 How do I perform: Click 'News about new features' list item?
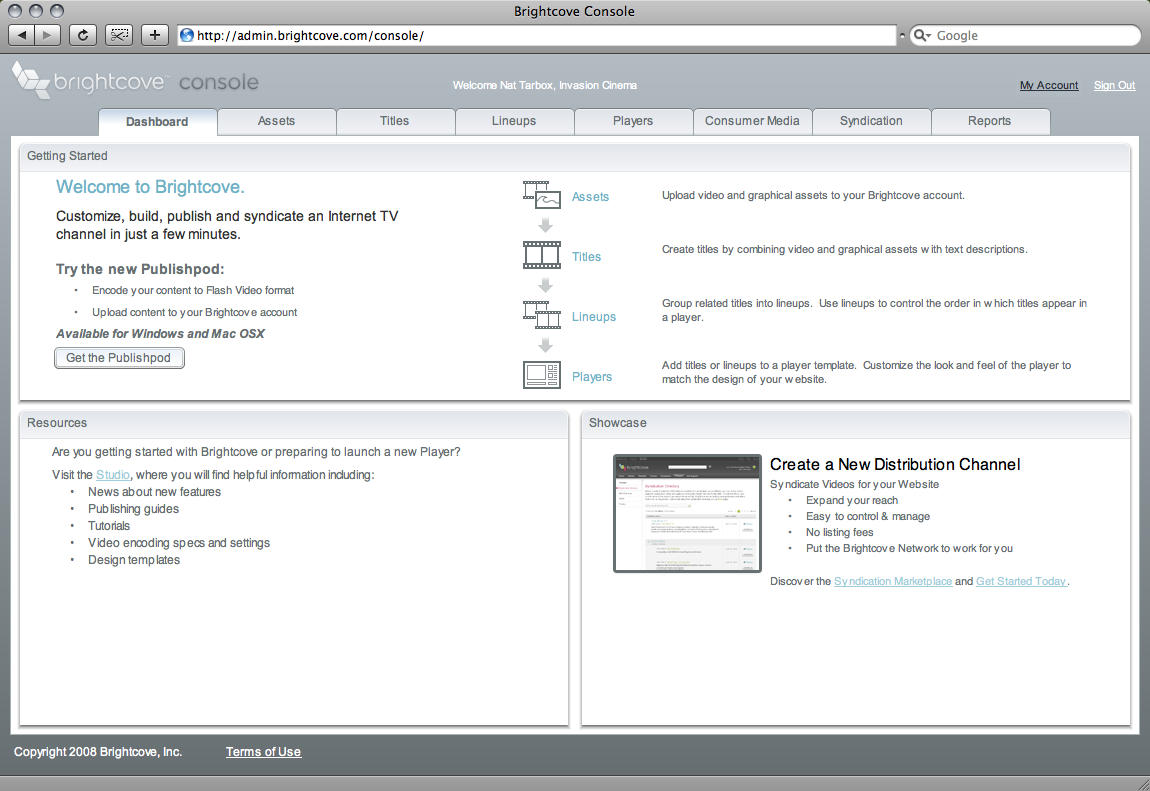[x=155, y=492]
